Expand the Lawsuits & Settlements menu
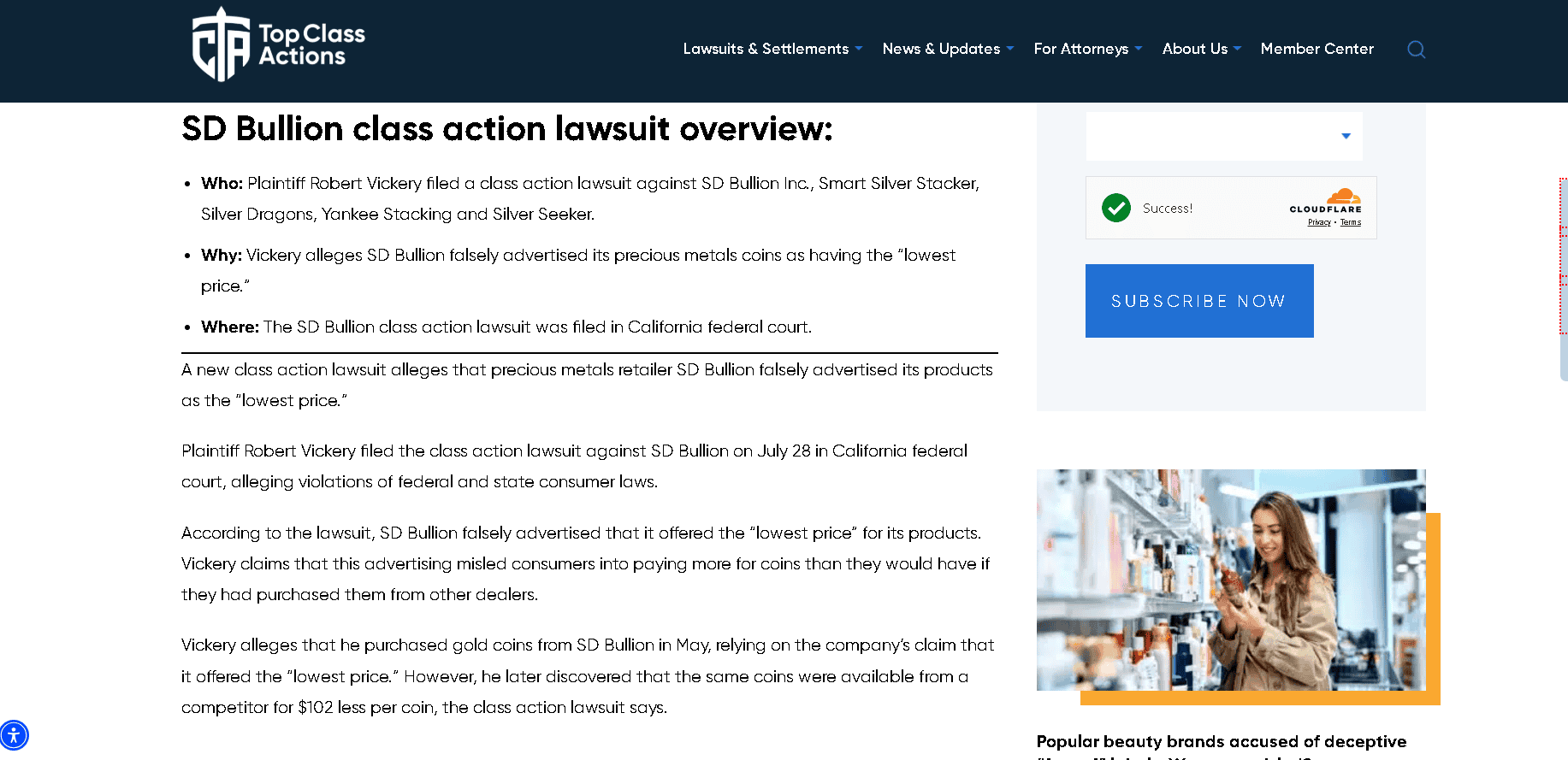1568x760 pixels. [x=772, y=49]
